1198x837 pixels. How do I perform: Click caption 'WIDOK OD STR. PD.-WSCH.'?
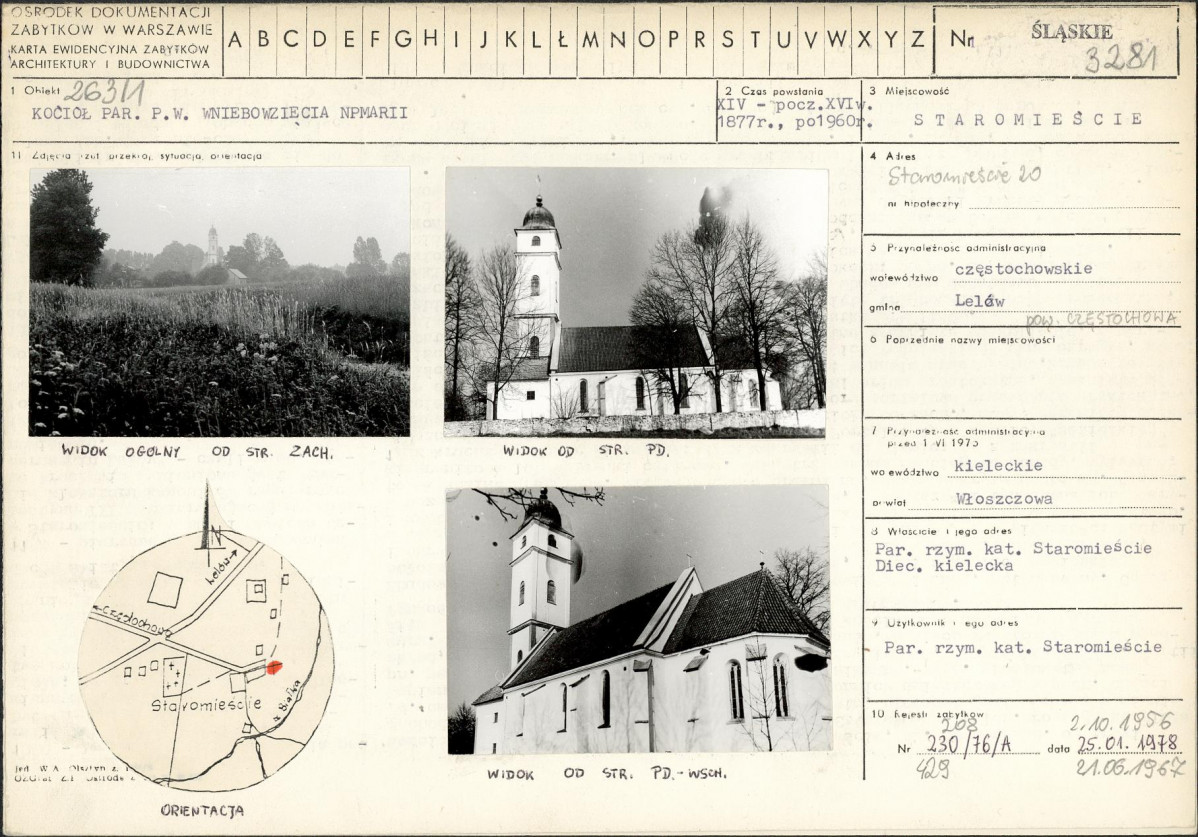click(607, 774)
